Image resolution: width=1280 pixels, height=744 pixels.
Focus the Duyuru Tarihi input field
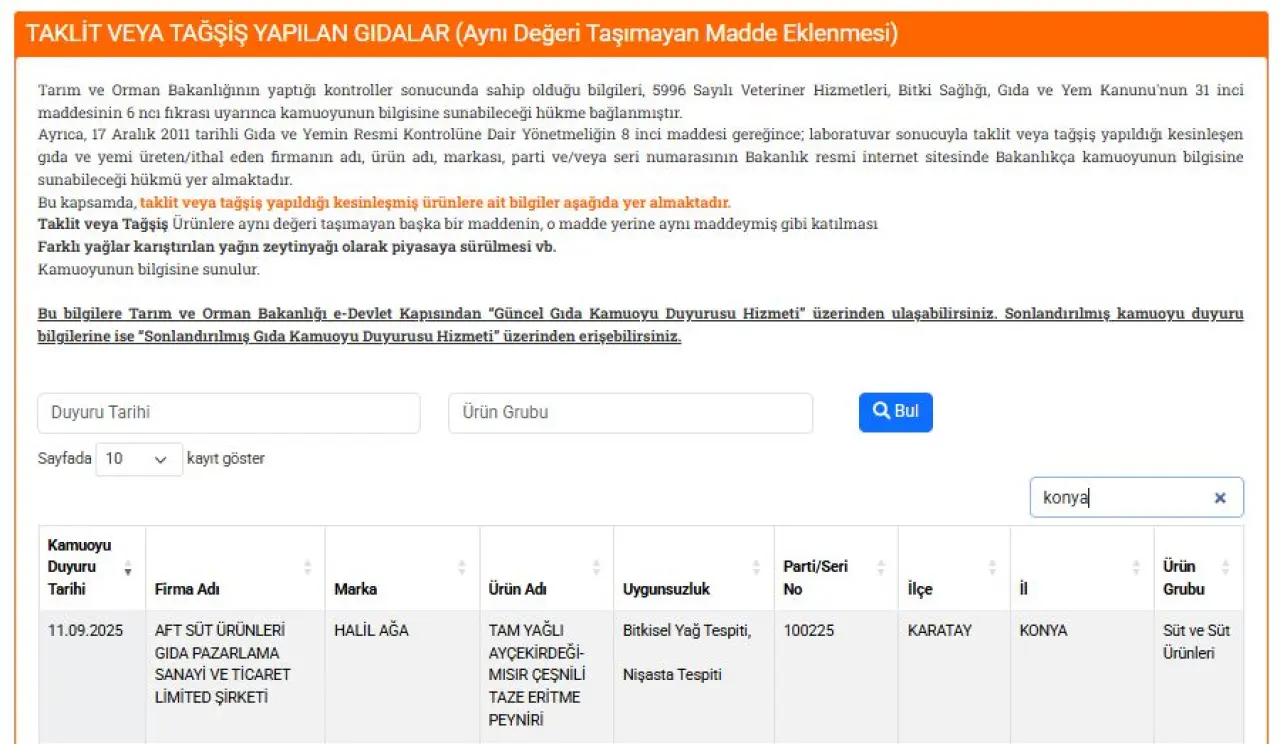[x=229, y=413]
